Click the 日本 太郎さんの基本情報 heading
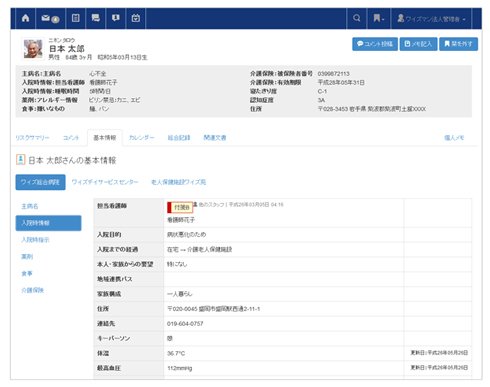 click(x=72, y=160)
